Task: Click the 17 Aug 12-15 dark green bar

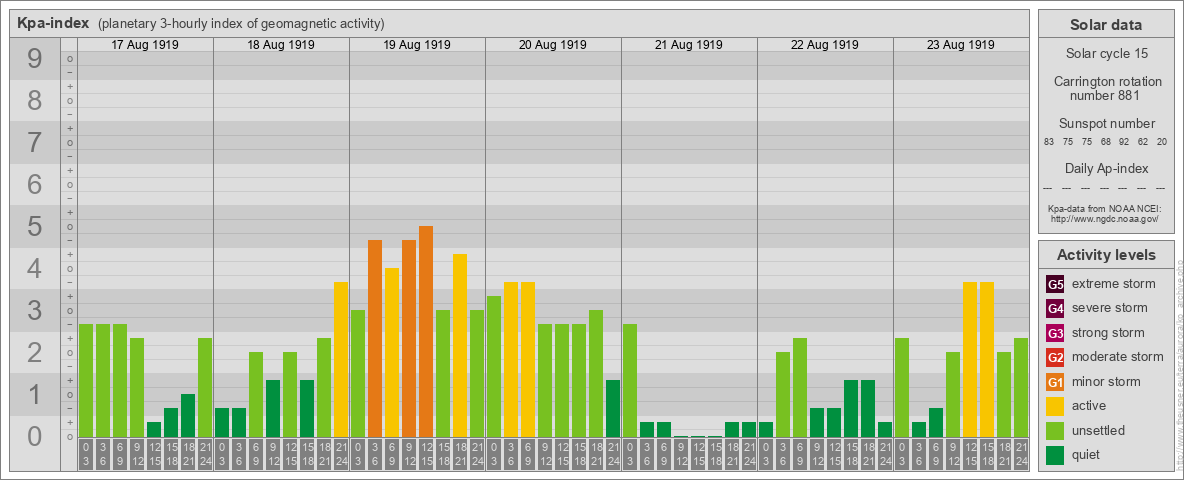Action: tap(153, 429)
